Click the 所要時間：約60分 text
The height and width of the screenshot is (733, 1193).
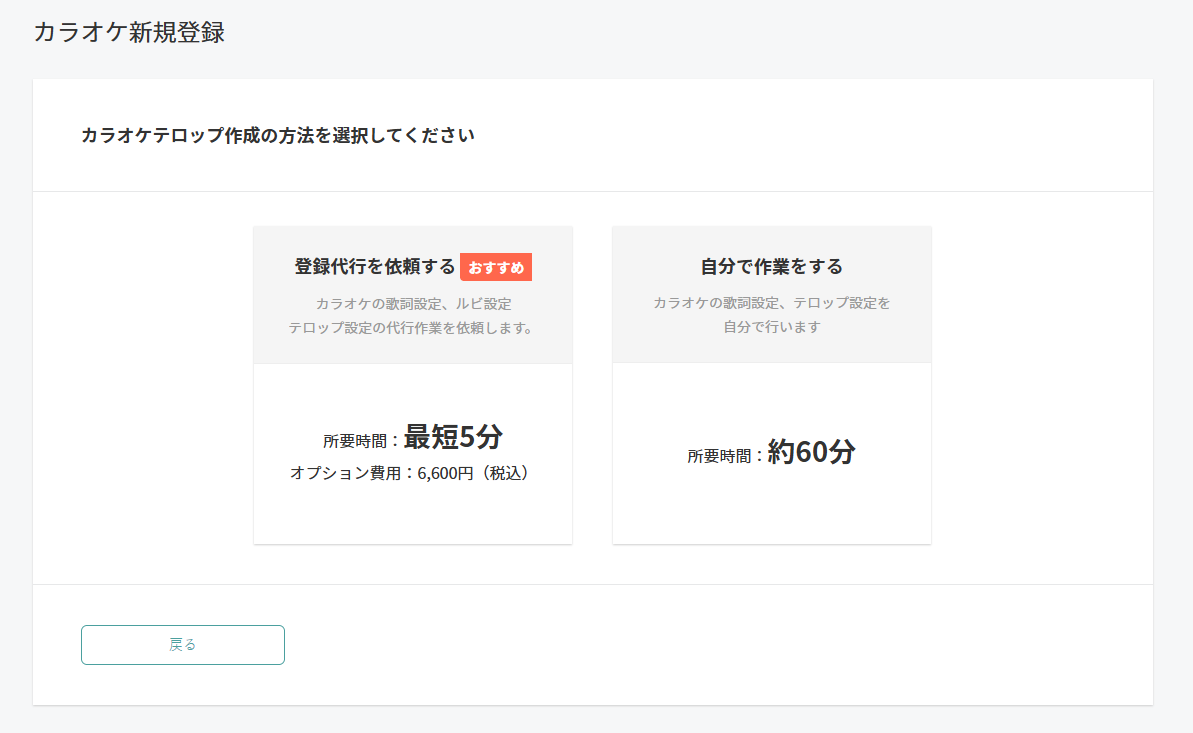(771, 452)
